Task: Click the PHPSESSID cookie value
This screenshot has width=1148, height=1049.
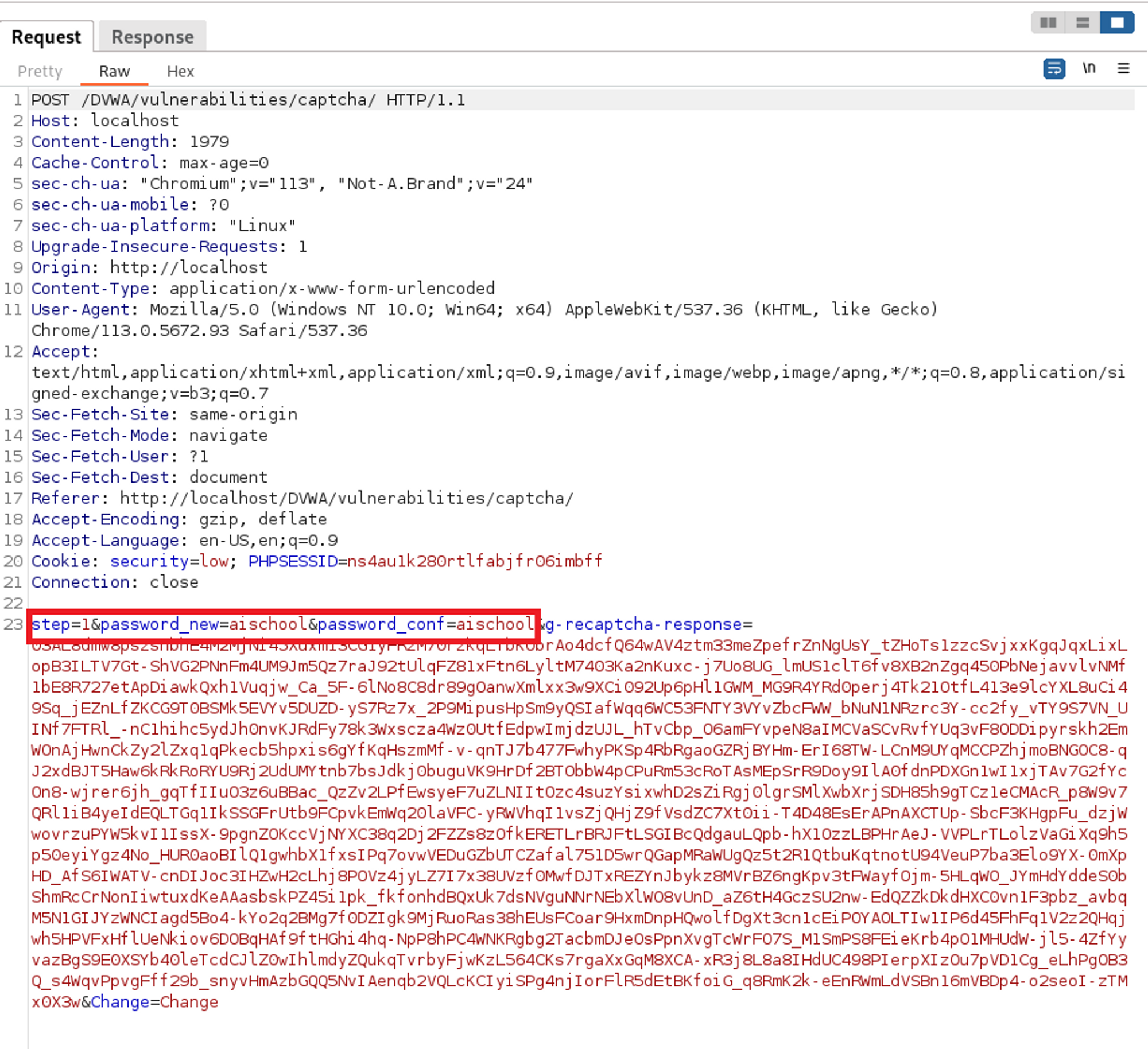Action: pos(474,561)
